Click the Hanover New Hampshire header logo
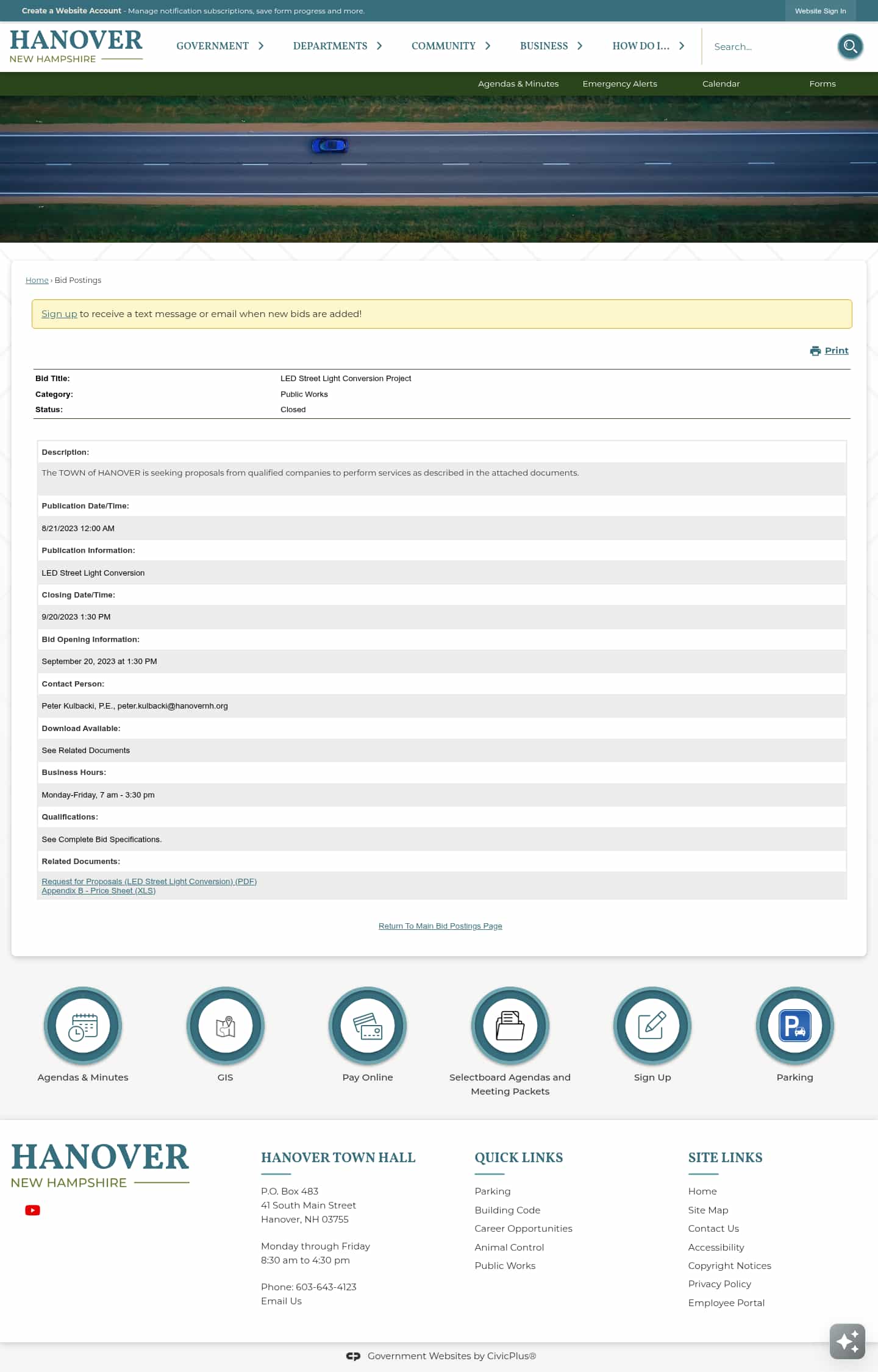 [x=76, y=46]
